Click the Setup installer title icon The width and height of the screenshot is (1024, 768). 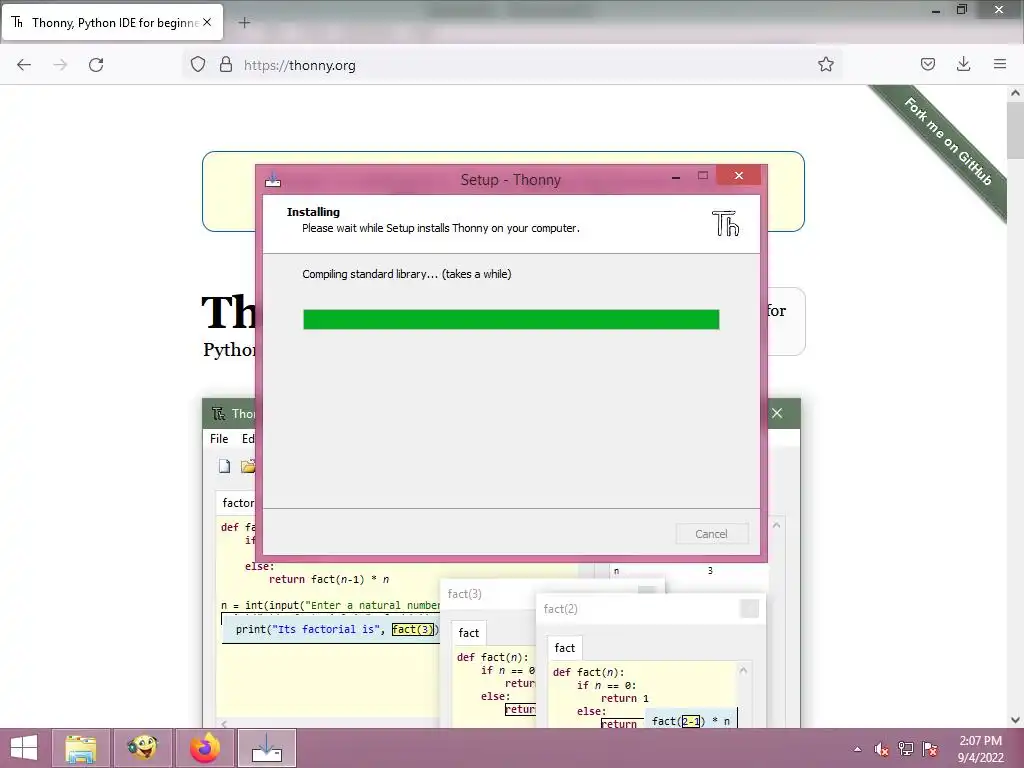(273, 179)
